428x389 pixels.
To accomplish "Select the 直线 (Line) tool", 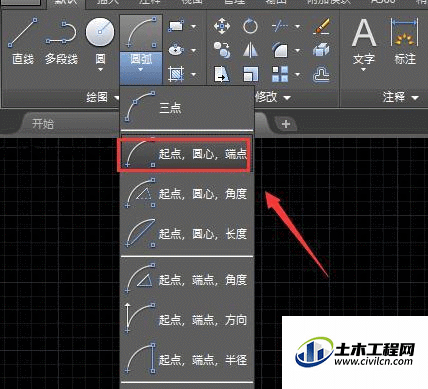I will point(23,42).
